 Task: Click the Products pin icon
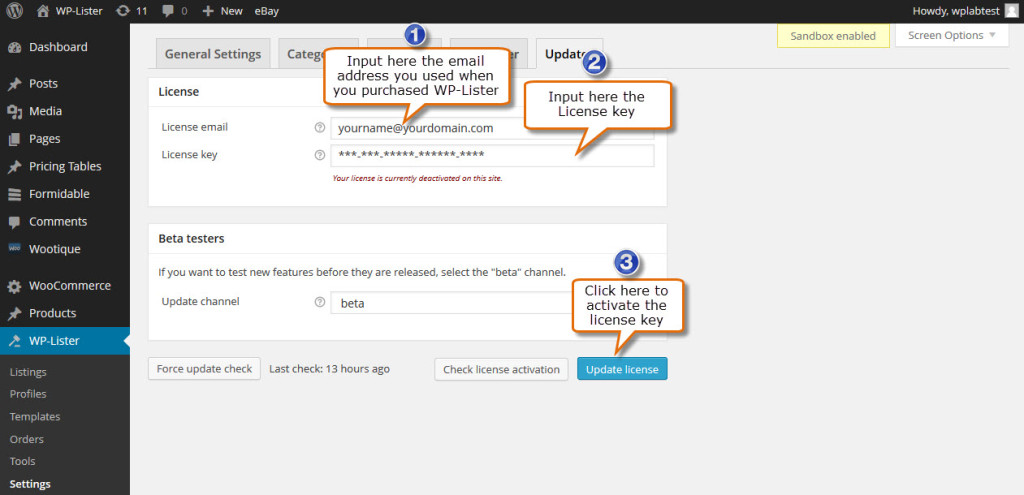pyautogui.click(x=14, y=313)
